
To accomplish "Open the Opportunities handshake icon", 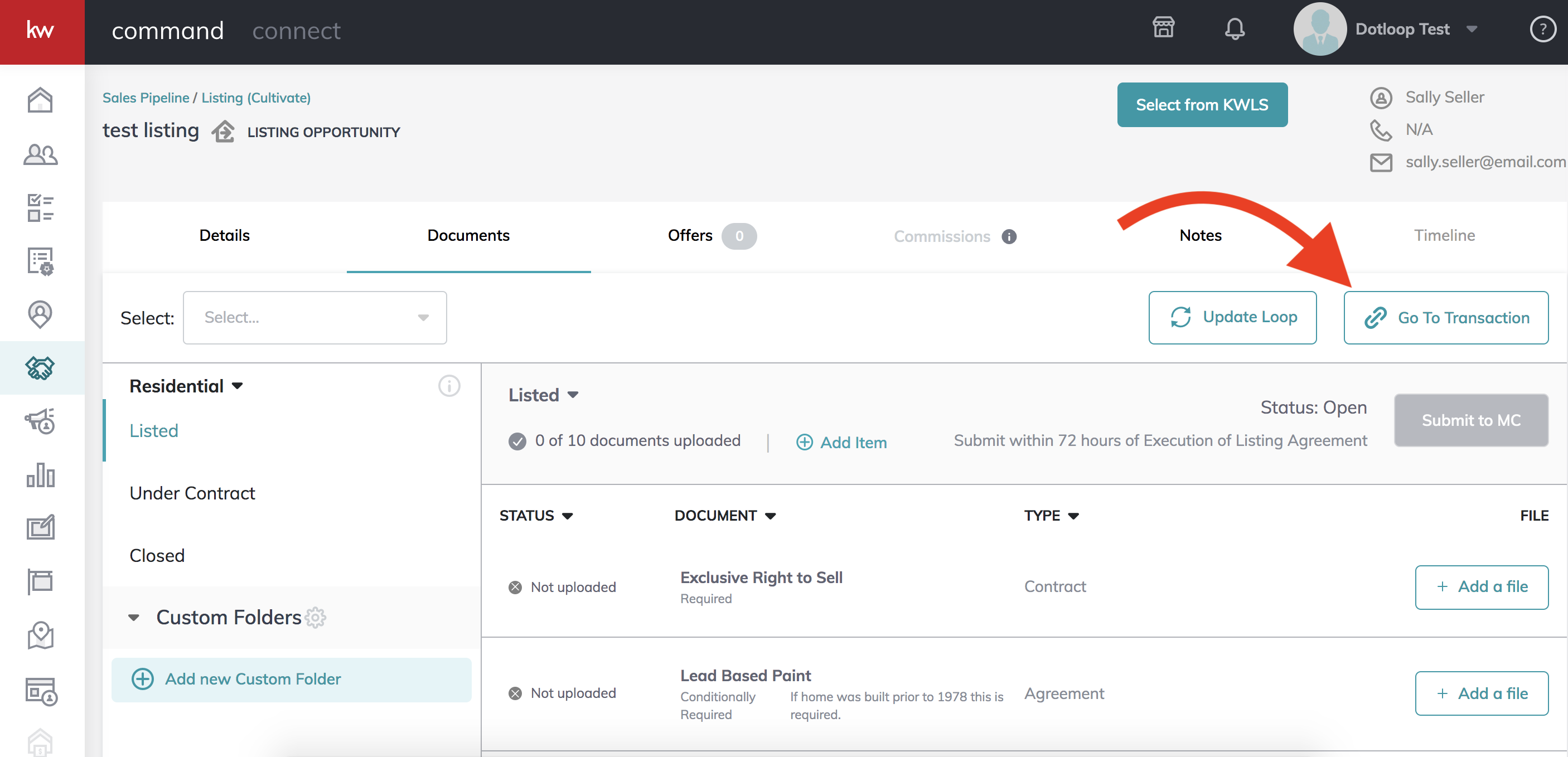I will (40, 367).
